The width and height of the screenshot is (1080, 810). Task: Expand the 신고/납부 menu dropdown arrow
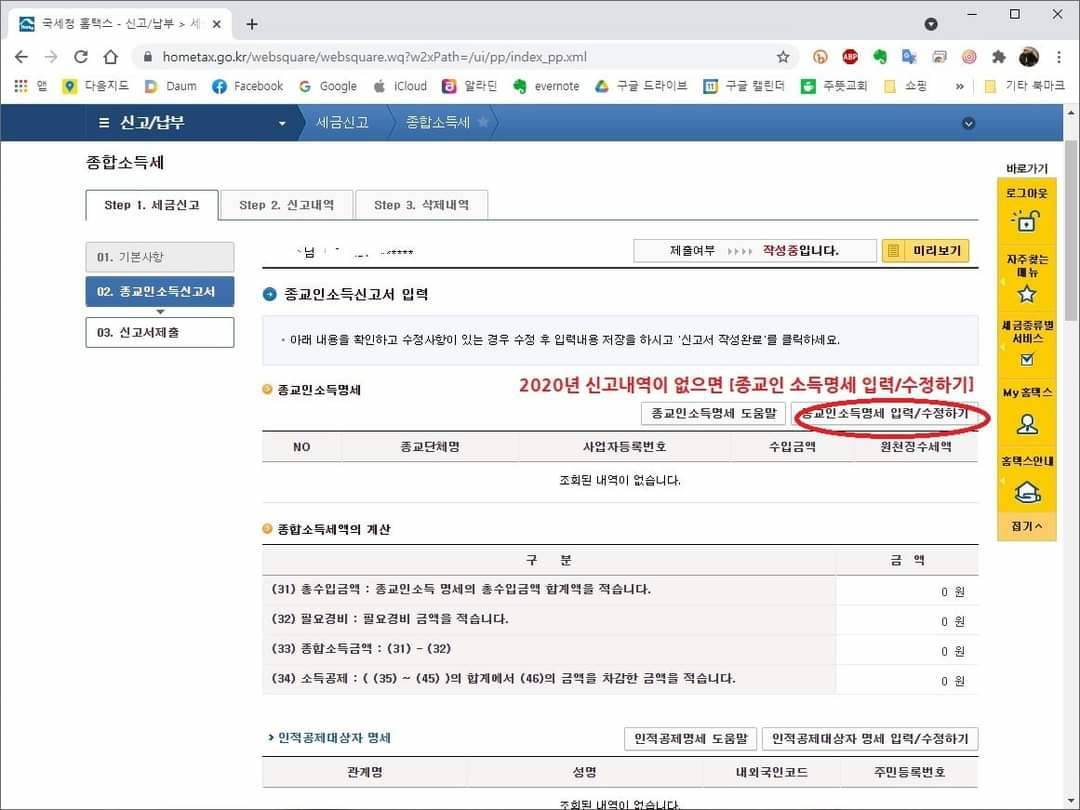[x=282, y=123]
